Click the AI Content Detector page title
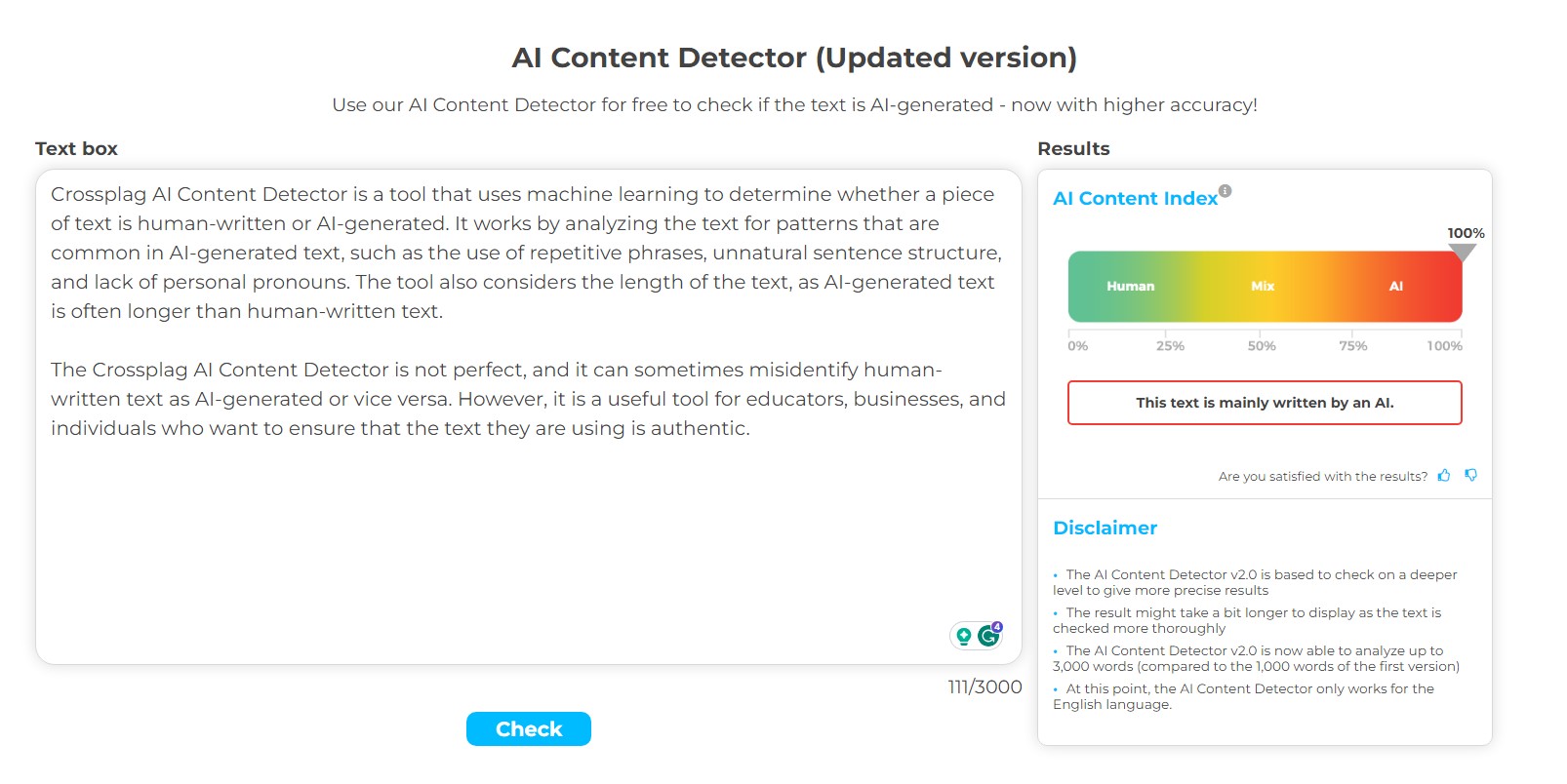Image resolution: width=1567 pixels, height=784 pixels. 794,58
